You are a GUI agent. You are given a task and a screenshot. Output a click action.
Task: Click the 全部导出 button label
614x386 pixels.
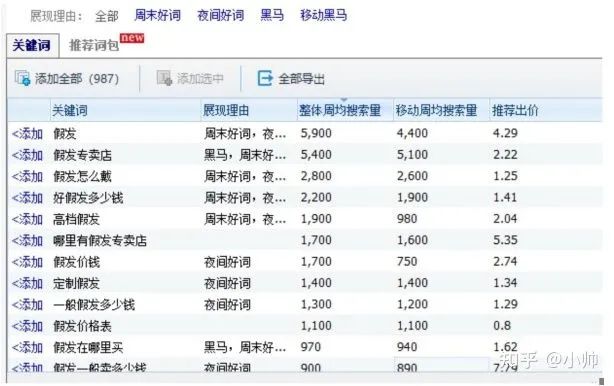coord(302,79)
